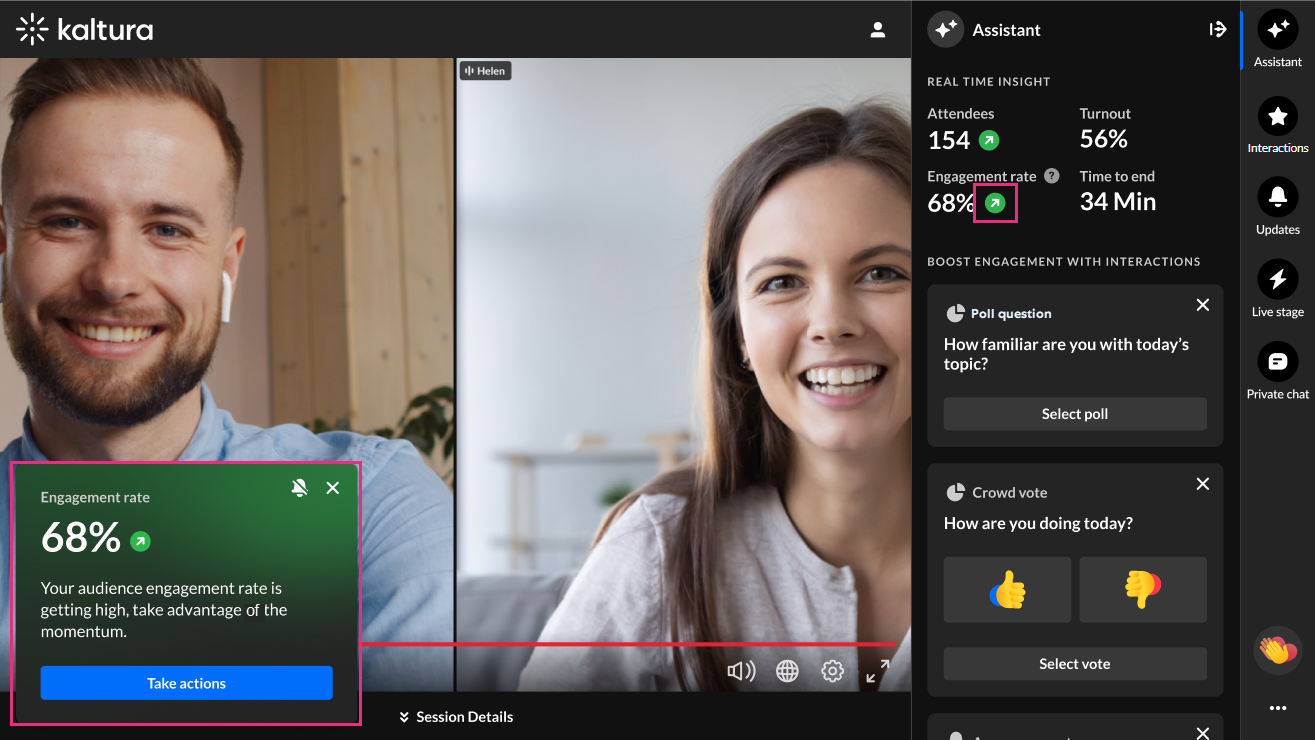Click the engagement rate help icon
Viewport: 1315px width, 740px height.
coord(1051,175)
